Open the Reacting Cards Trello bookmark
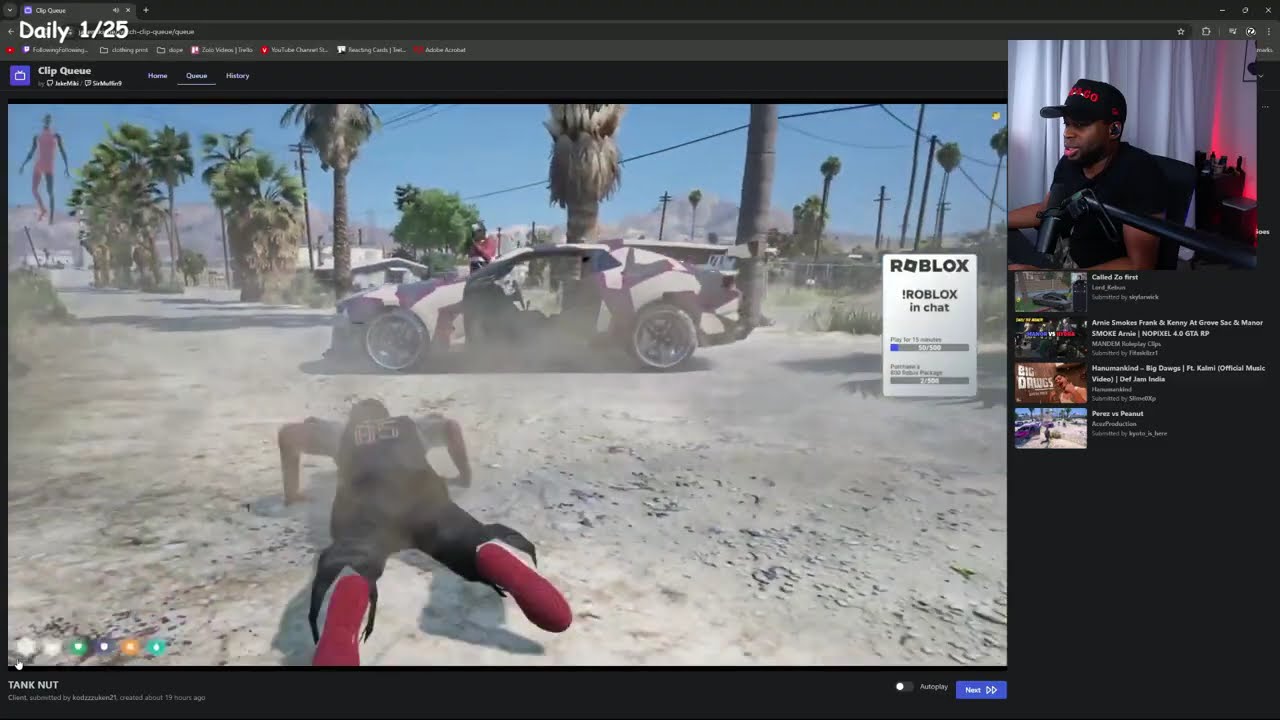The height and width of the screenshot is (720, 1280). (x=372, y=49)
